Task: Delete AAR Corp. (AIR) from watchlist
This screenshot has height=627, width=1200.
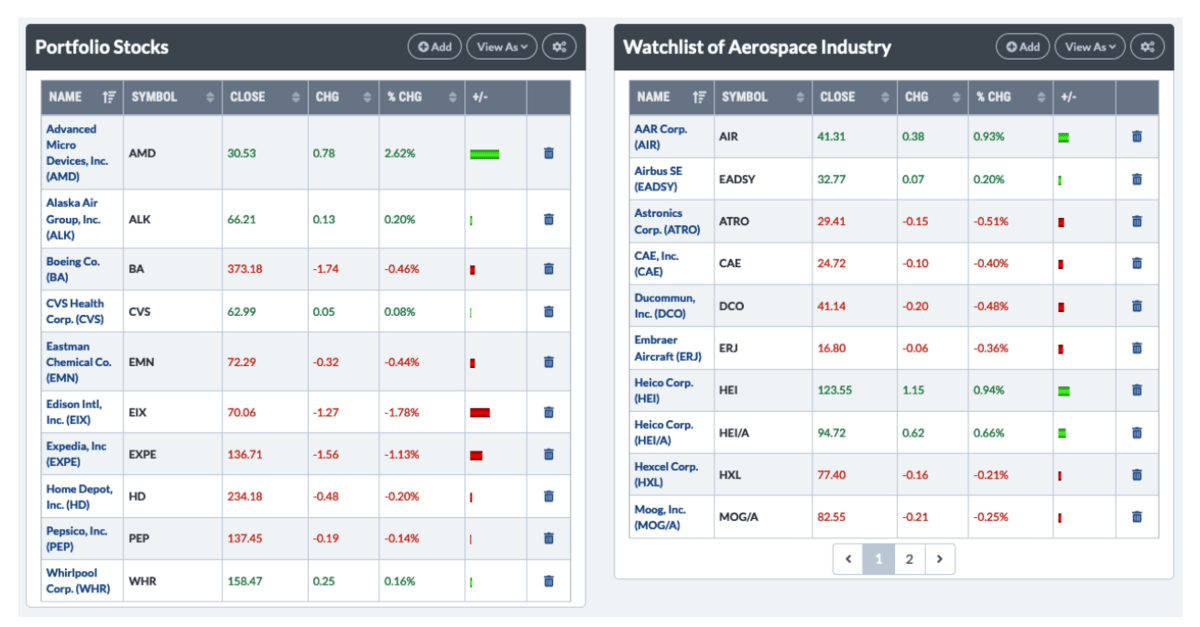Action: click(x=1137, y=136)
